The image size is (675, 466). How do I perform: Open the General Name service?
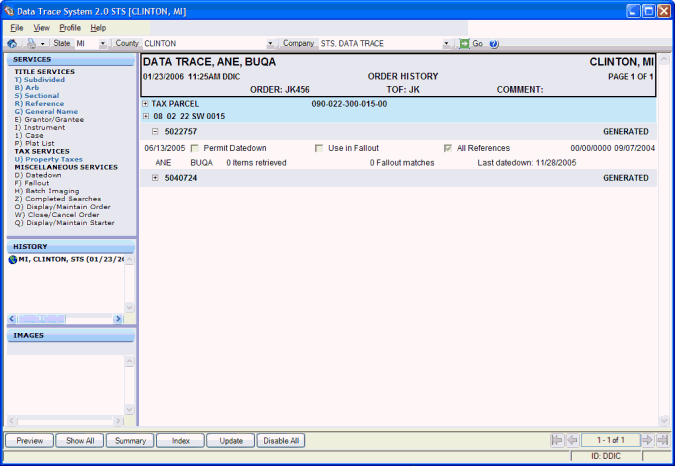coord(46,111)
